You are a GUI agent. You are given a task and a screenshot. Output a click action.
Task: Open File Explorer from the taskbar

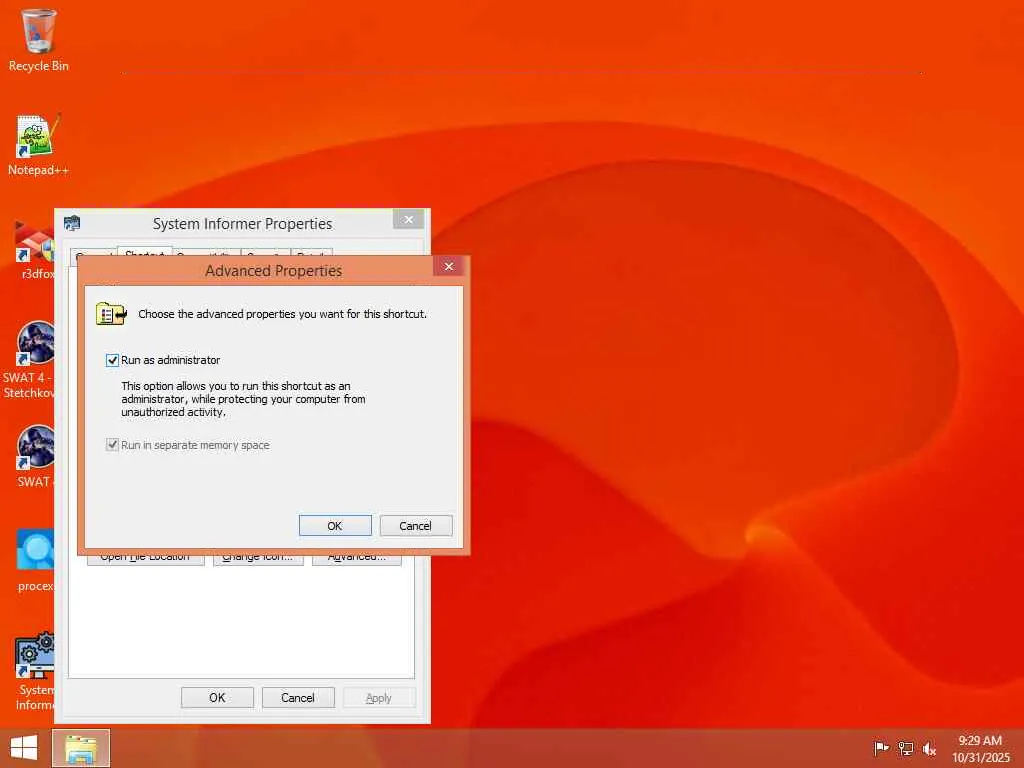coord(81,748)
